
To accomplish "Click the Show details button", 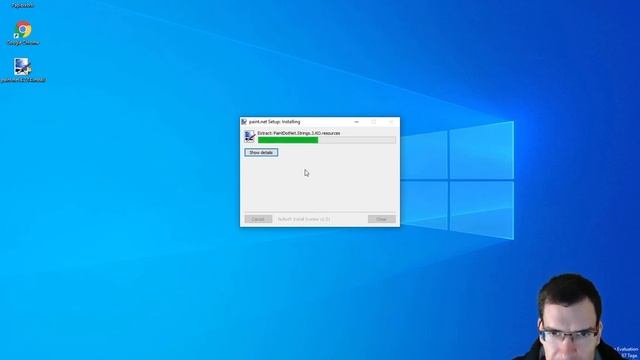I will point(261,152).
